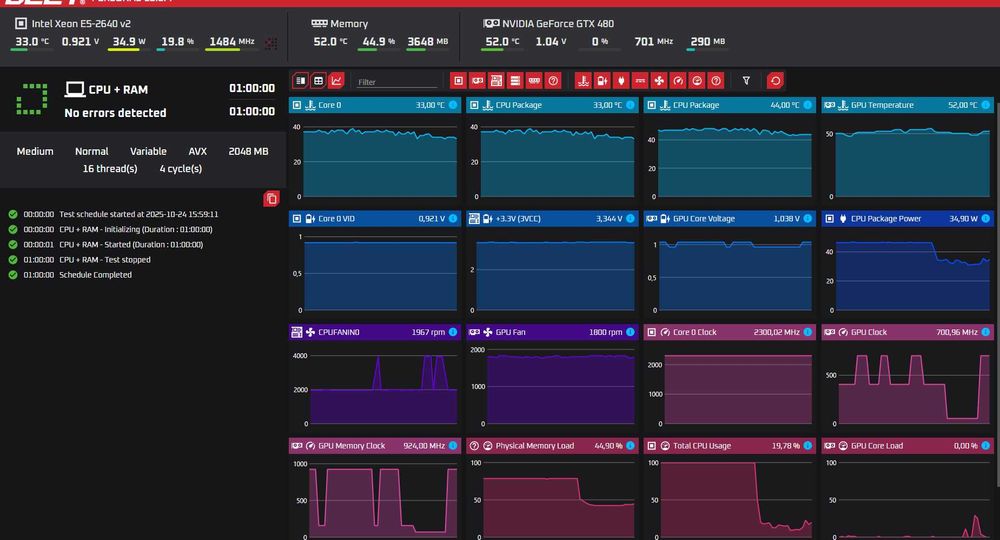The height and width of the screenshot is (540, 1000).
Task: Toggle the memory module hardware filter
Action: pos(534,81)
